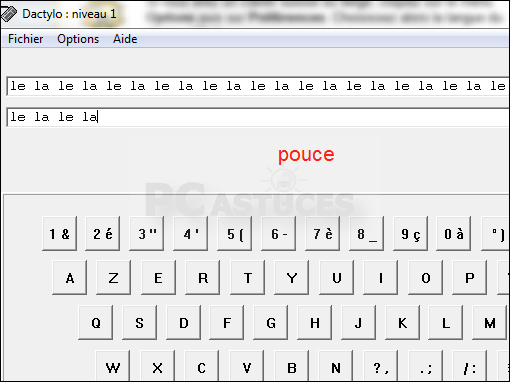This screenshot has width=510, height=382.
Task: Open the Options menu
Action: click(x=78, y=39)
